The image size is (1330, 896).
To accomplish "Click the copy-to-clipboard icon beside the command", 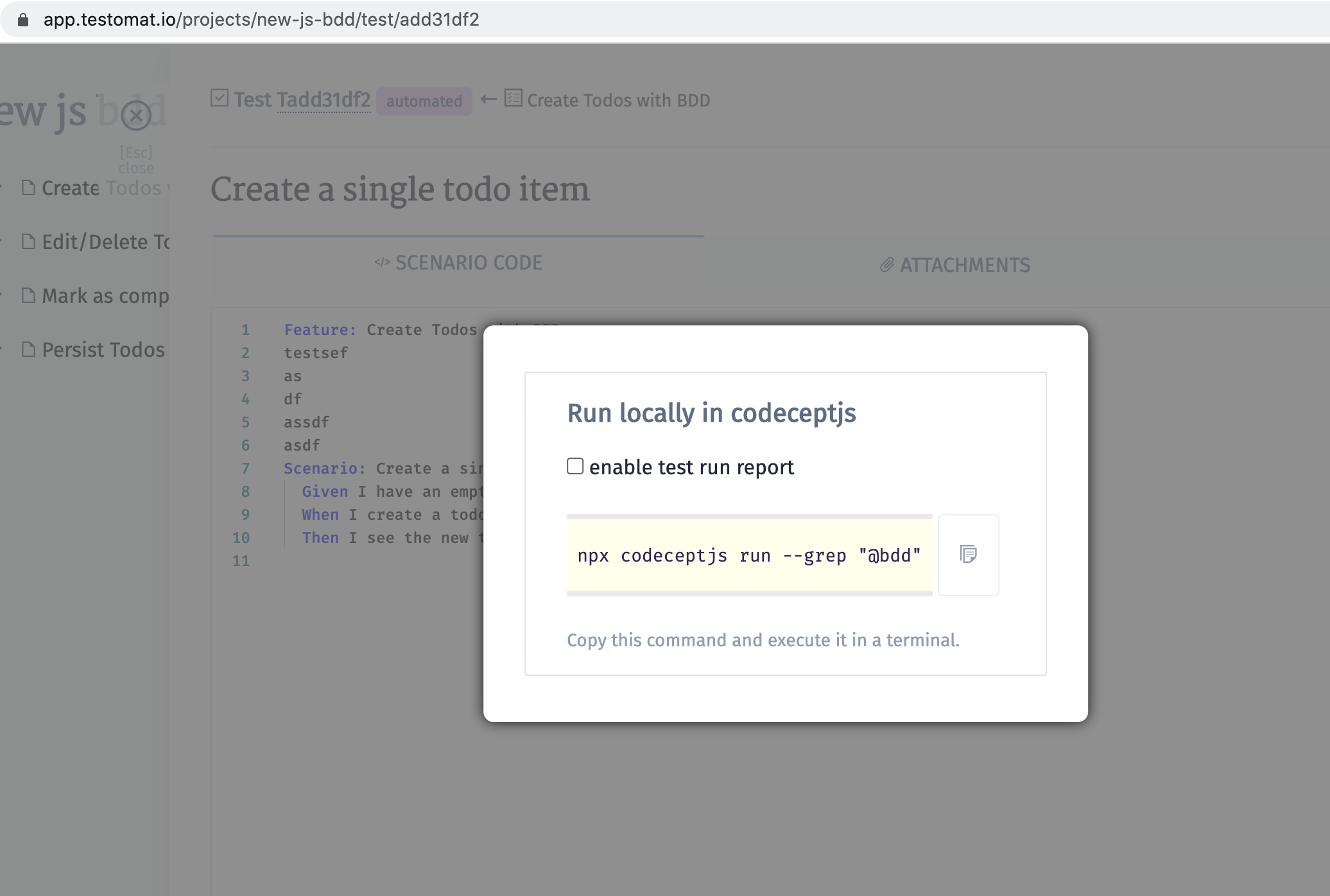I will click(x=968, y=555).
